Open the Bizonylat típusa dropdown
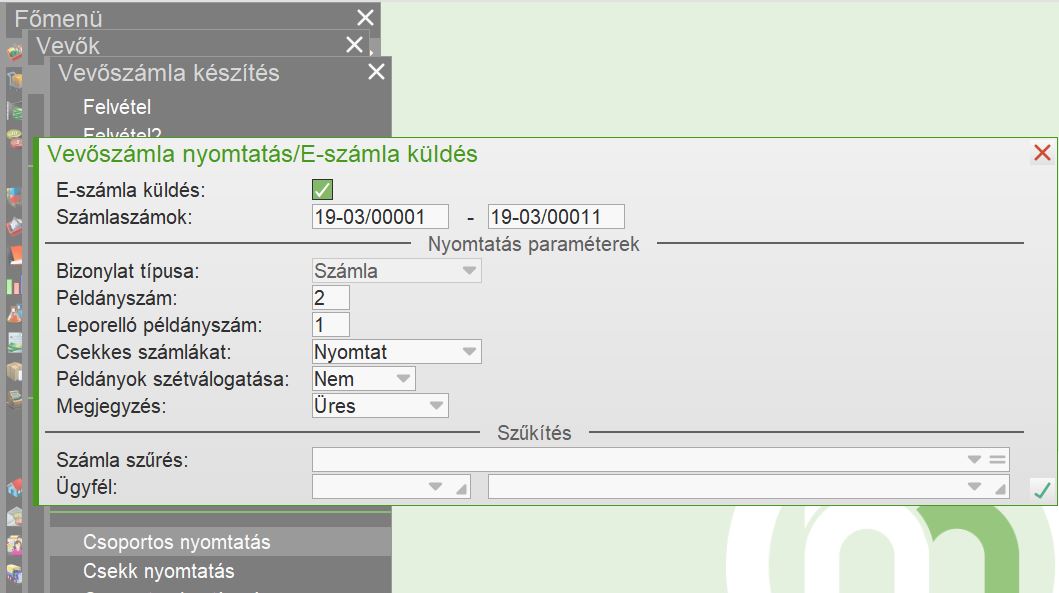 tap(396, 271)
